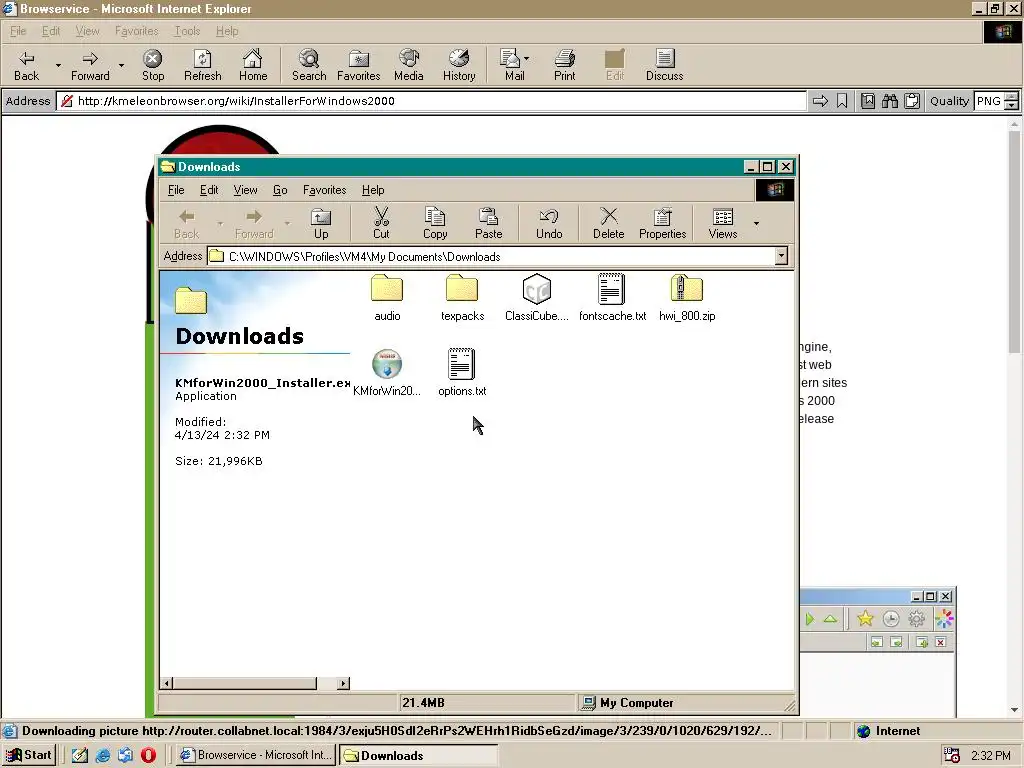The width and height of the screenshot is (1024, 768).
Task: Click the gear settings icon in the background window
Action: coord(917,618)
